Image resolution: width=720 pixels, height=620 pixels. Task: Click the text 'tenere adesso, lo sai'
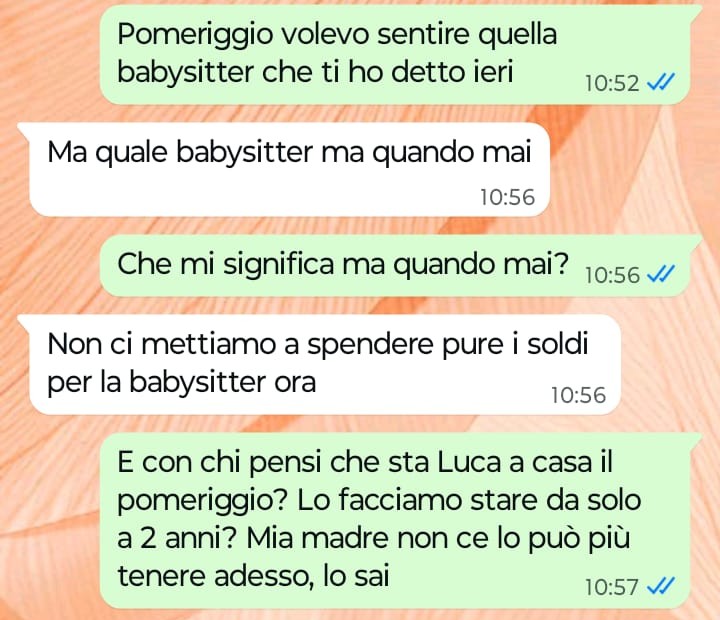click(x=253, y=575)
